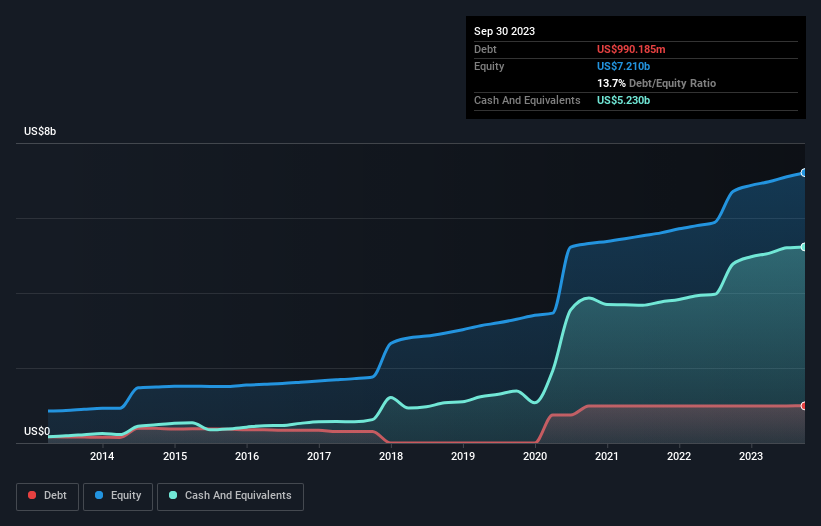Click the Sep 30 2023 tooltip date
Image resolution: width=821 pixels, height=526 pixels.
pos(504,31)
